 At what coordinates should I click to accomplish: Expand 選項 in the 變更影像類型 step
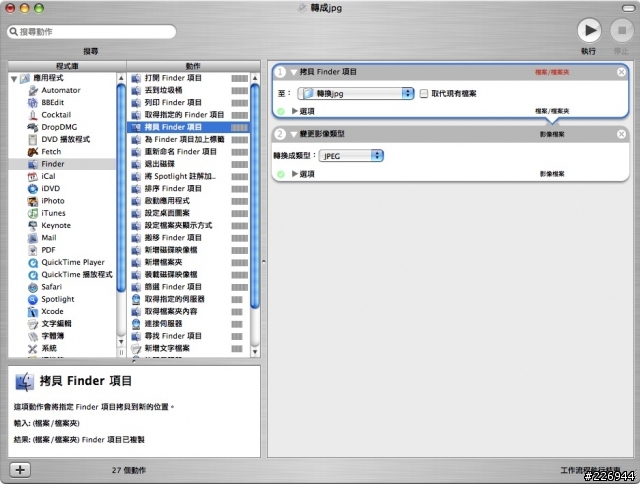coord(295,174)
